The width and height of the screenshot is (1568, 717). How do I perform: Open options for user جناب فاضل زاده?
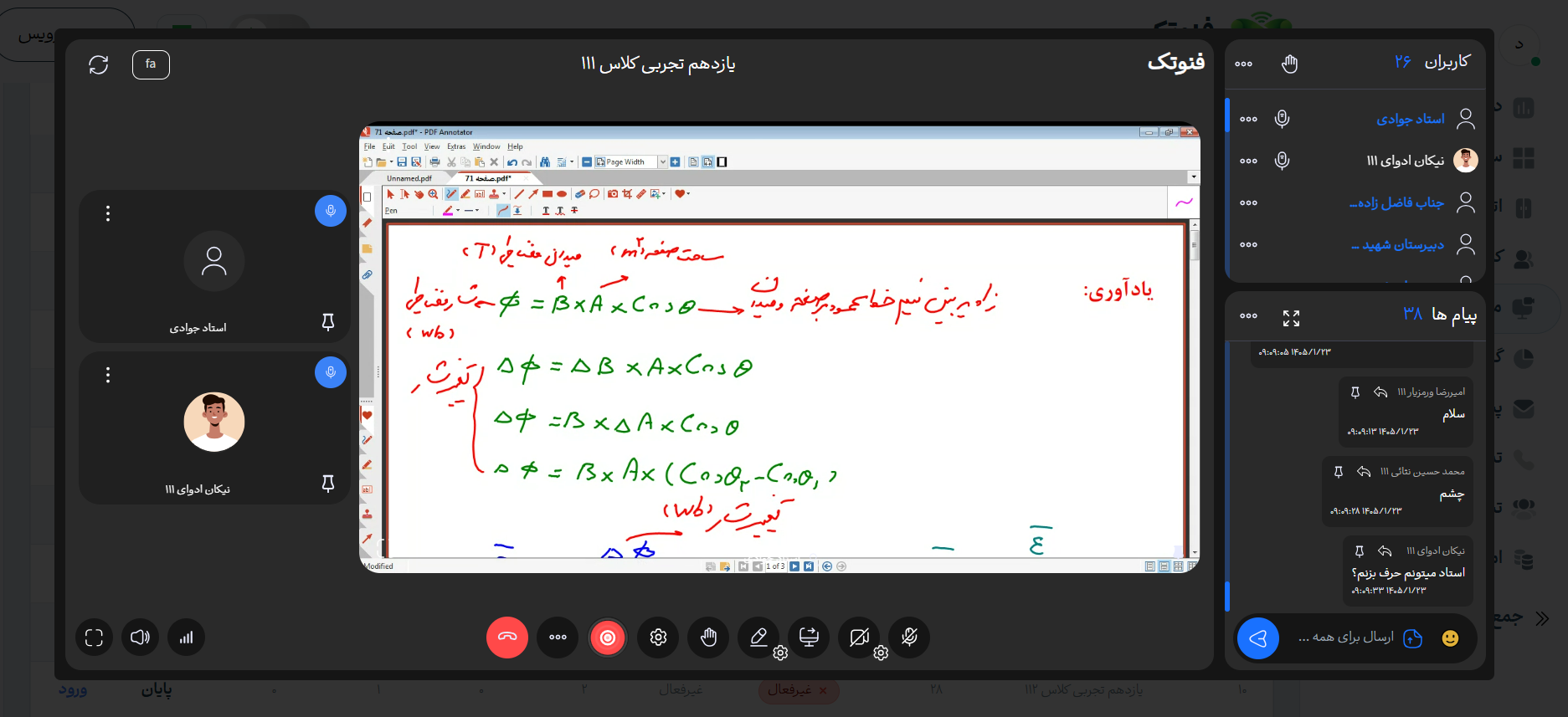[1248, 202]
